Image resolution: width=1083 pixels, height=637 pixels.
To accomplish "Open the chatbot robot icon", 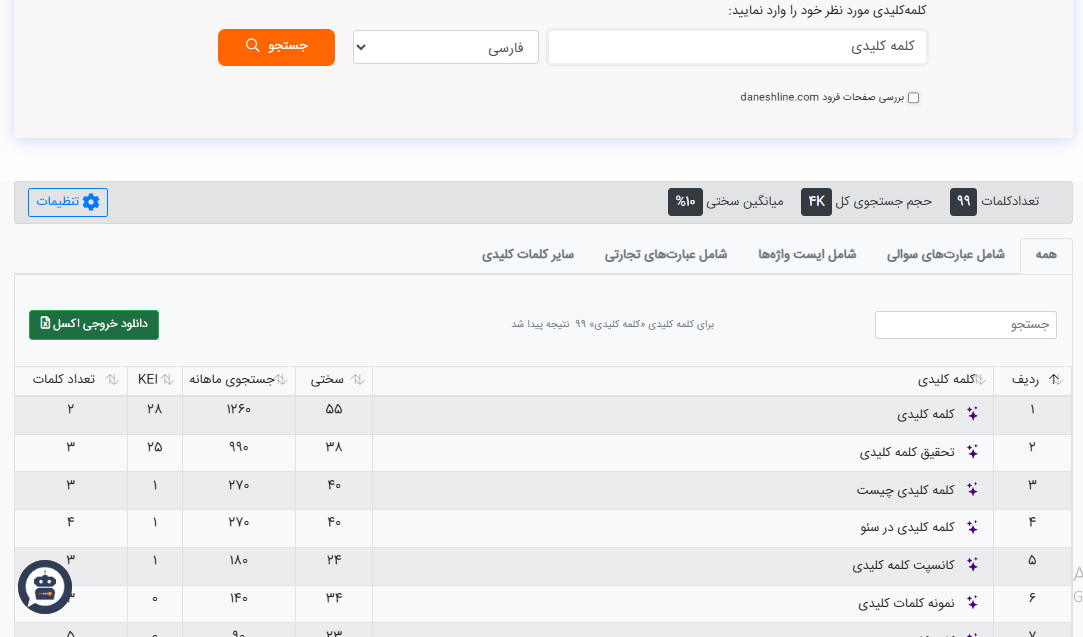I will [45, 586].
